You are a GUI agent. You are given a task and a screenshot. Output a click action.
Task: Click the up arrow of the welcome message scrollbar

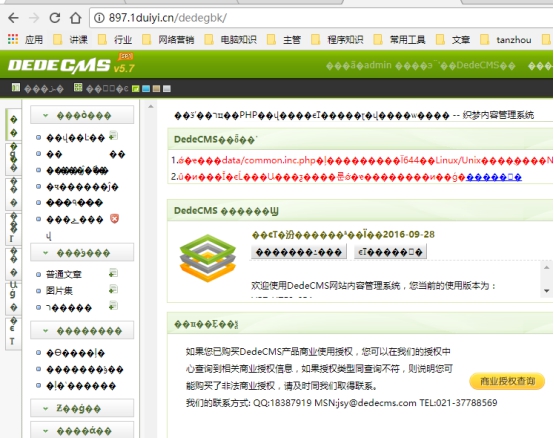coord(547,267)
